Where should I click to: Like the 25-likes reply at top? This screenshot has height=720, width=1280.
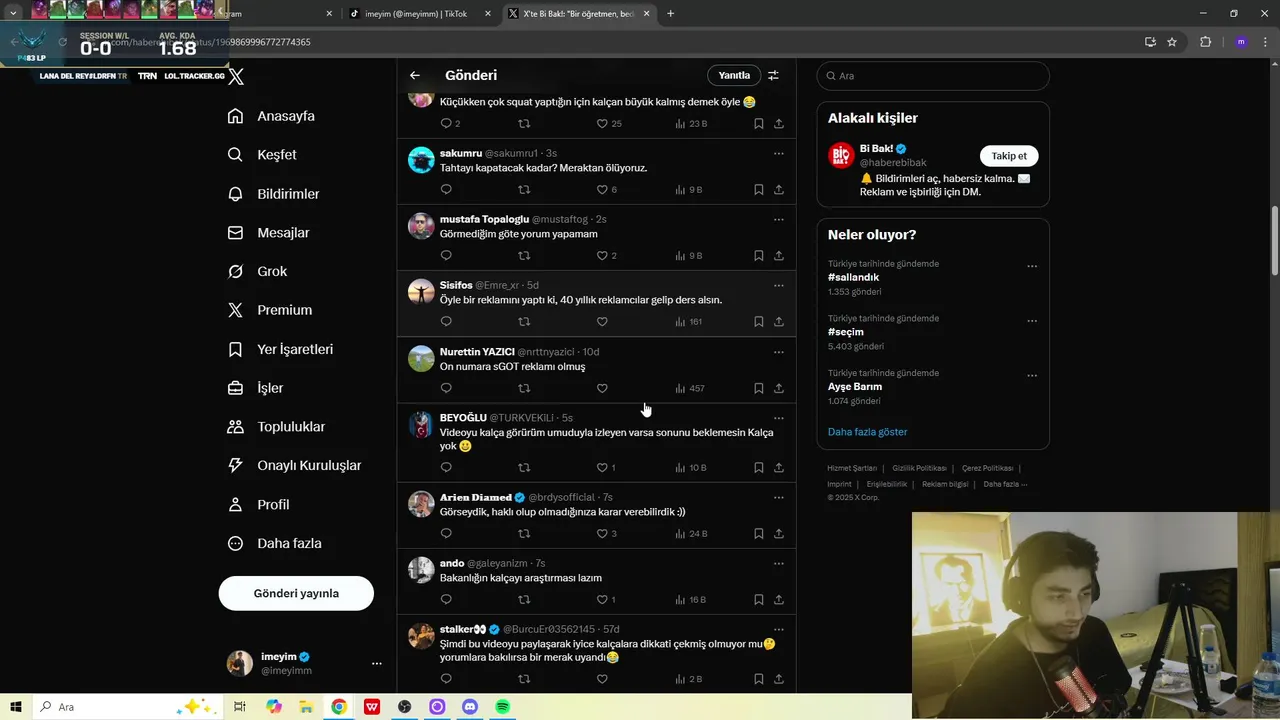click(x=602, y=124)
